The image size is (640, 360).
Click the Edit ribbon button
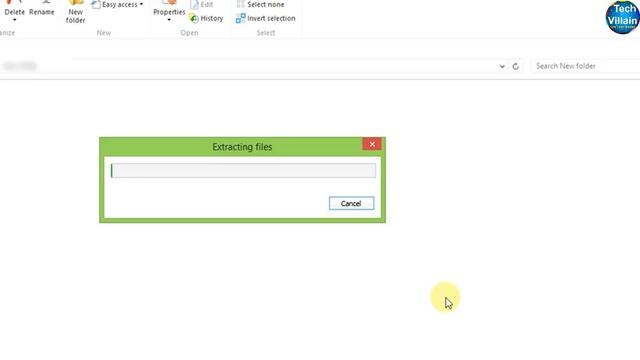click(x=202, y=4)
